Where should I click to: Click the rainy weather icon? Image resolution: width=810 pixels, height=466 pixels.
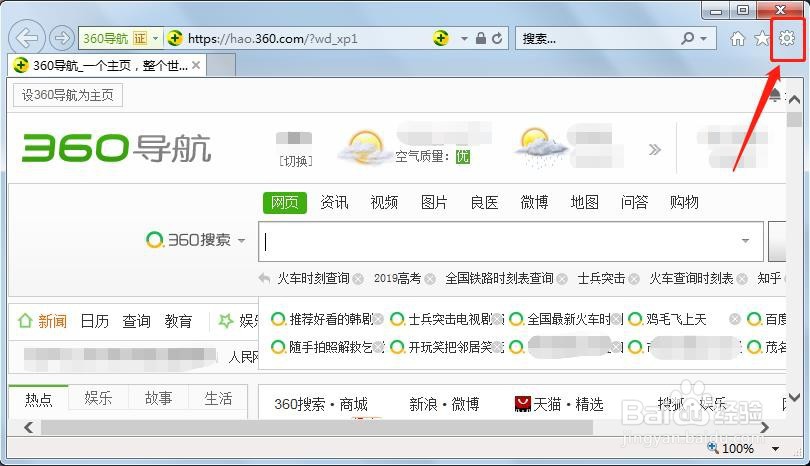coord(540,148)
